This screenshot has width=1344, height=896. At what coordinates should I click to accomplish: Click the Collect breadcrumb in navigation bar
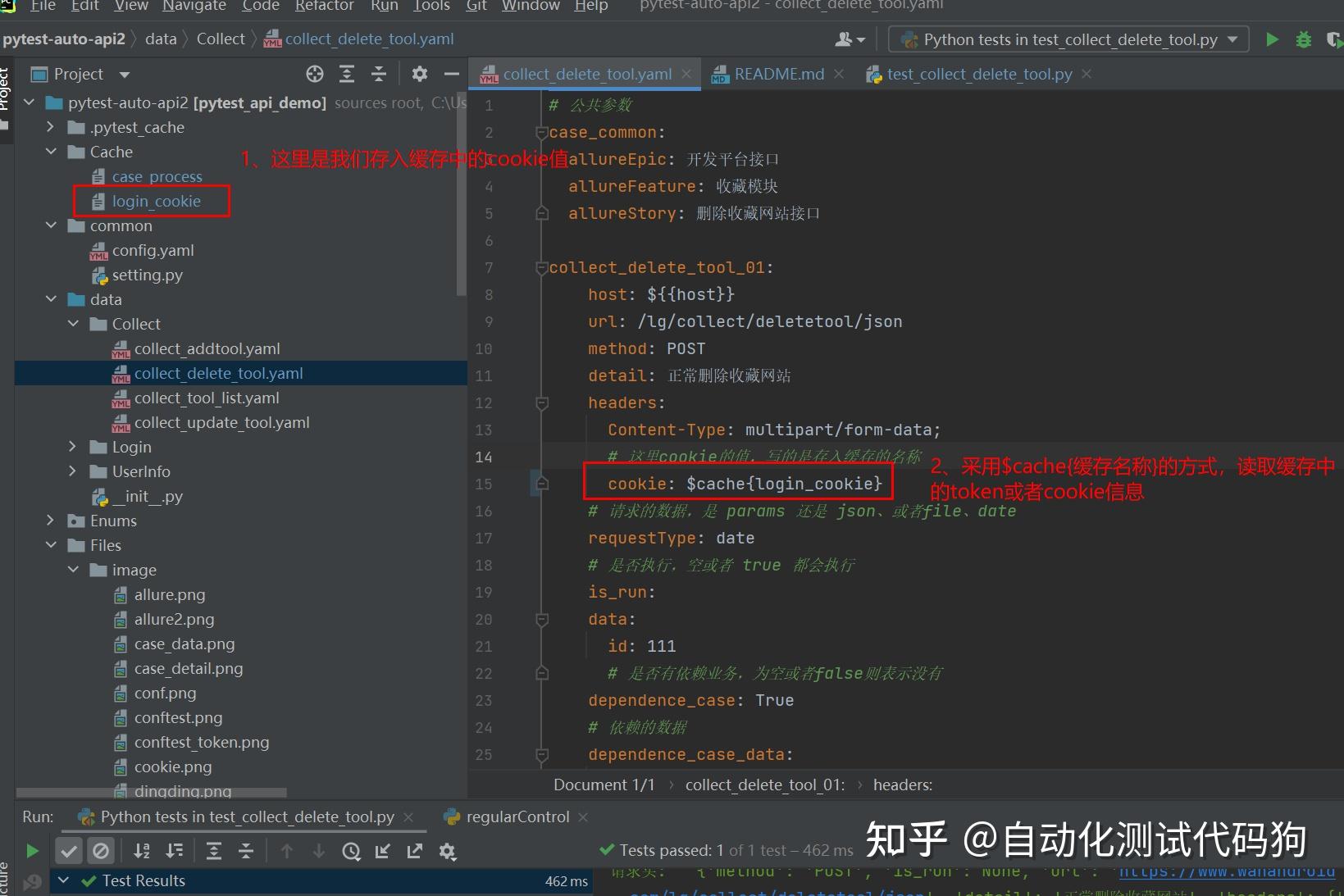click(220, 38)
